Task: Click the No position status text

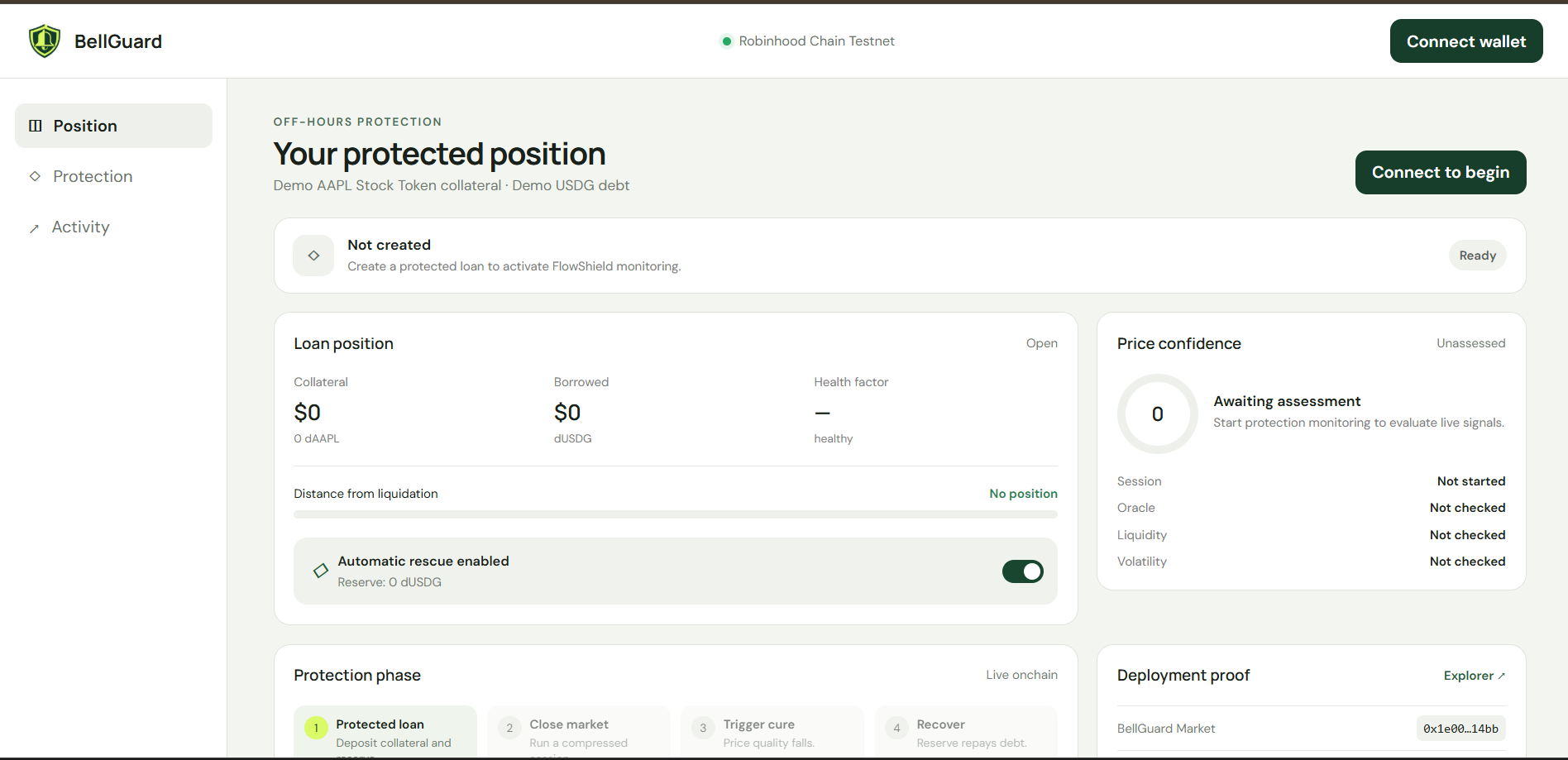Action: [x=1023, y=494]
